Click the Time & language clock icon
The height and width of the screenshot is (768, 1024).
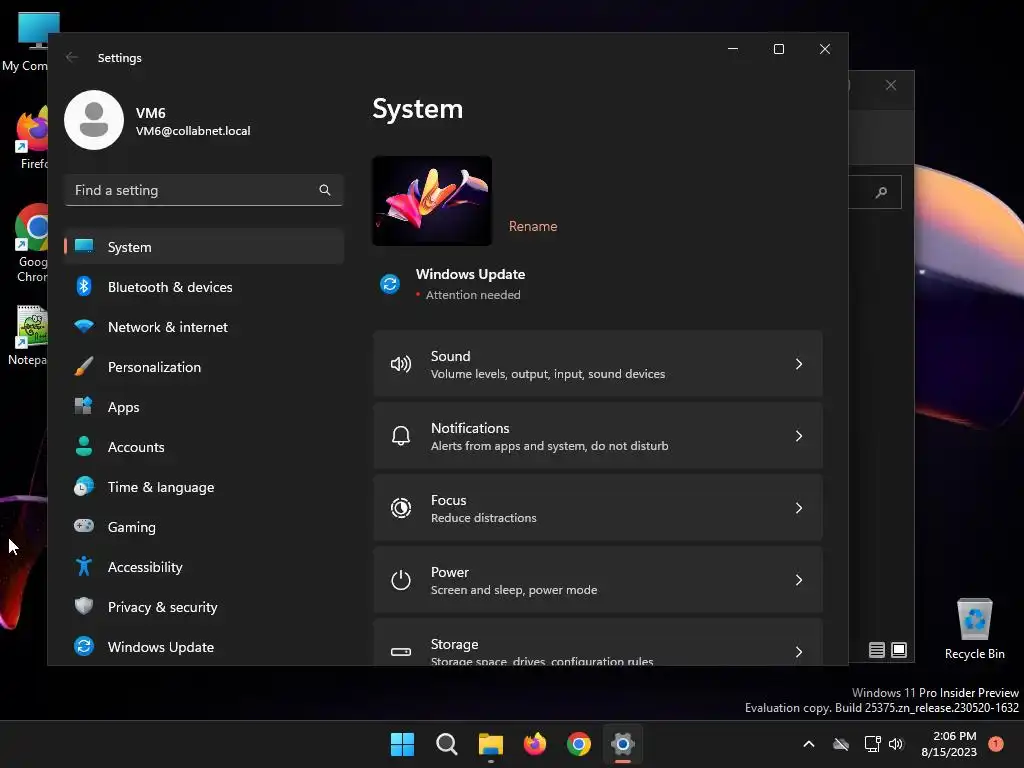(x=84, y=487)
